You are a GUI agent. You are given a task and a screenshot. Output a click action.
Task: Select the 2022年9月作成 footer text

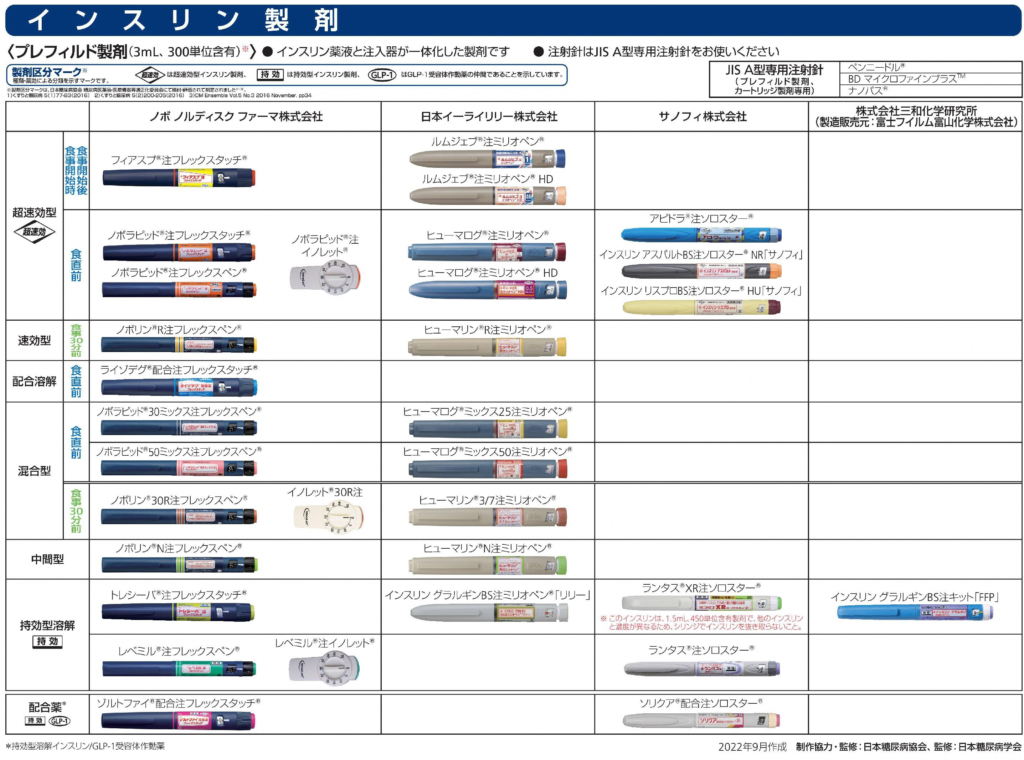coord(753,747)
